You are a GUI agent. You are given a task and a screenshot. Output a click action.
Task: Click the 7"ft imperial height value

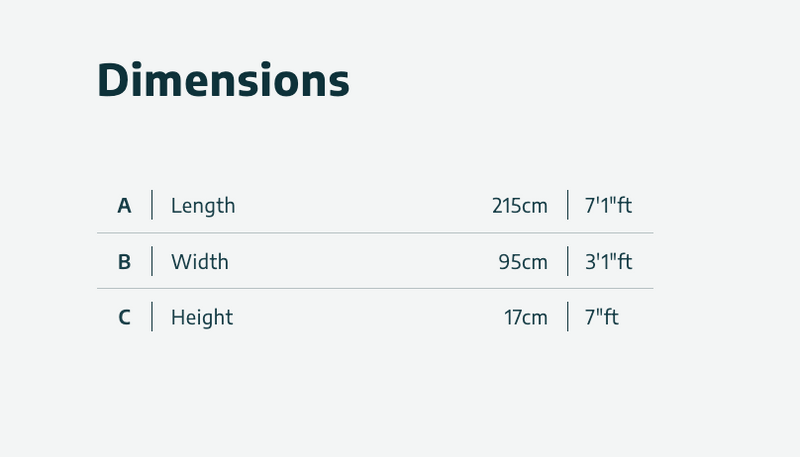(602, 318)
